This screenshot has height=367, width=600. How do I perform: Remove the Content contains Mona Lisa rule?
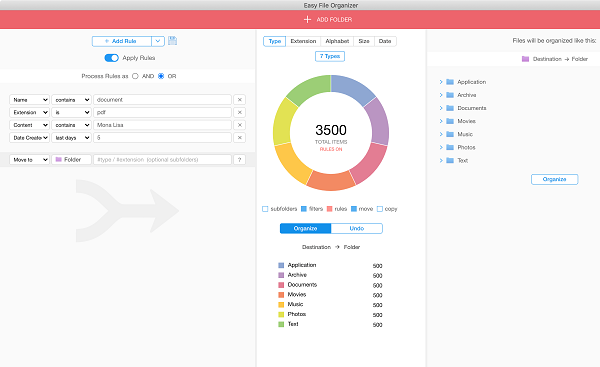click(x=240, y=125)
